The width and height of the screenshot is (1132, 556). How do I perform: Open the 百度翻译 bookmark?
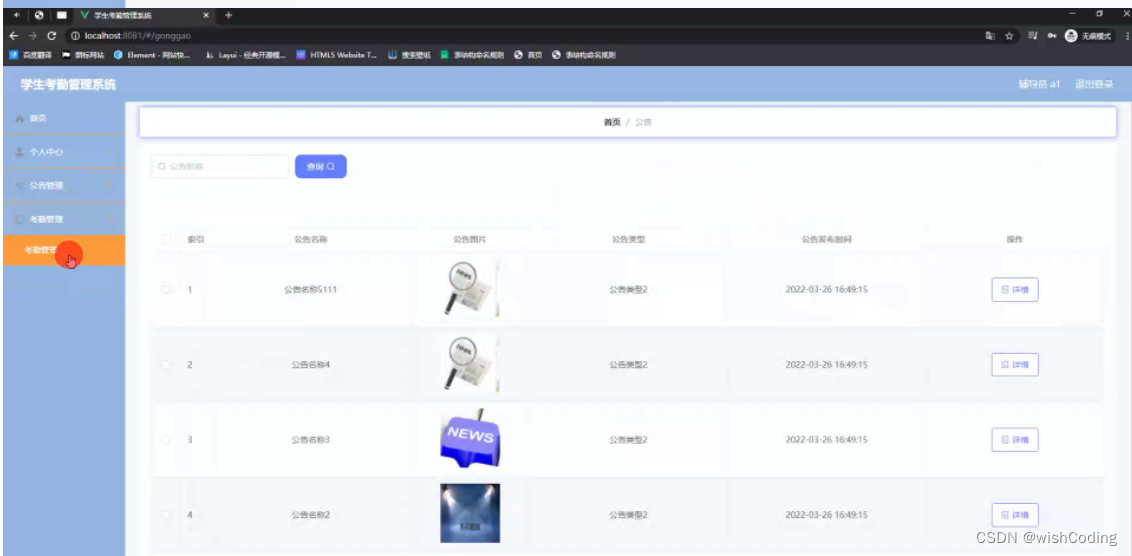[30, 55]
